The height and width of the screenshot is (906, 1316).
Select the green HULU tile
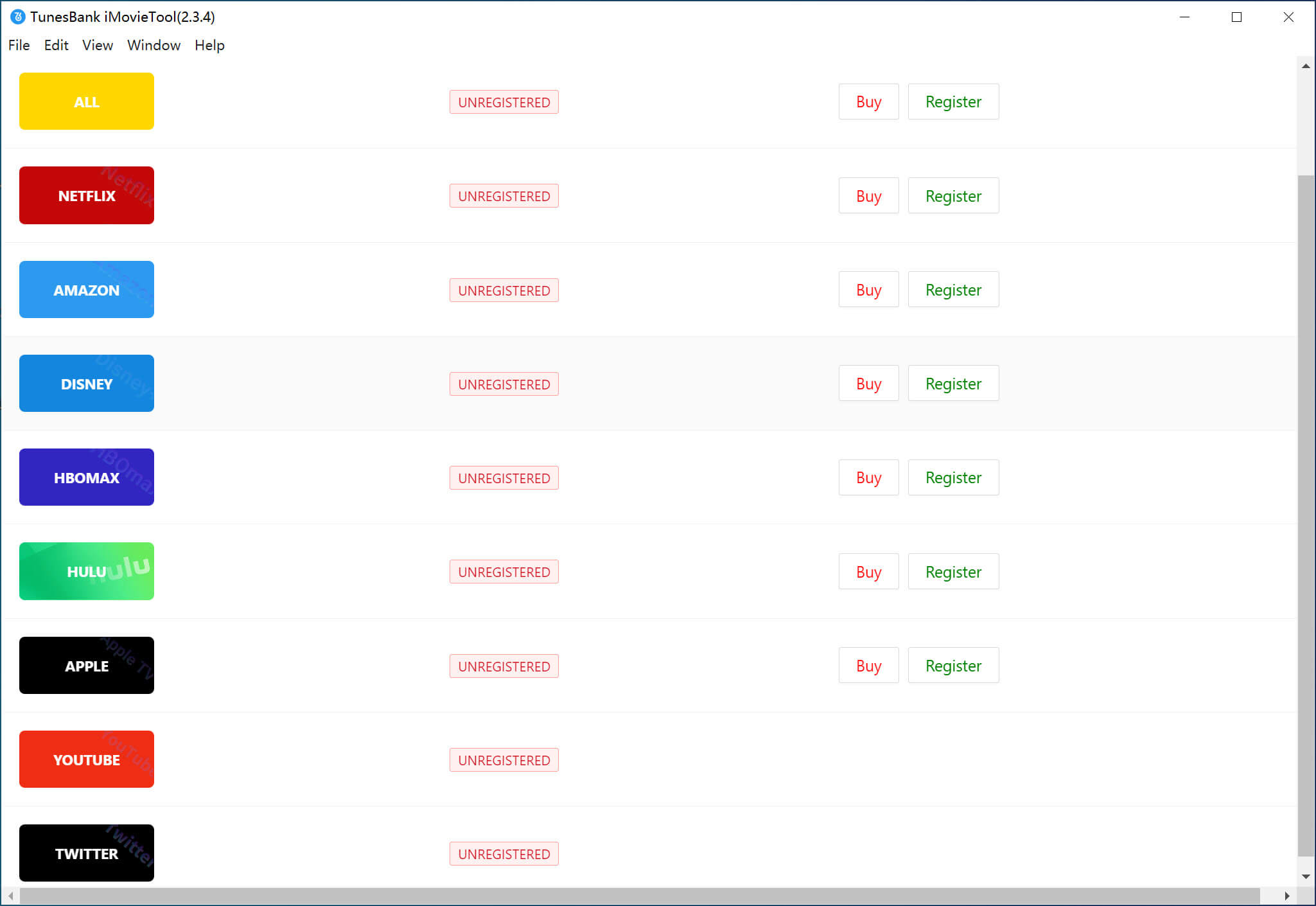(87, 571)
